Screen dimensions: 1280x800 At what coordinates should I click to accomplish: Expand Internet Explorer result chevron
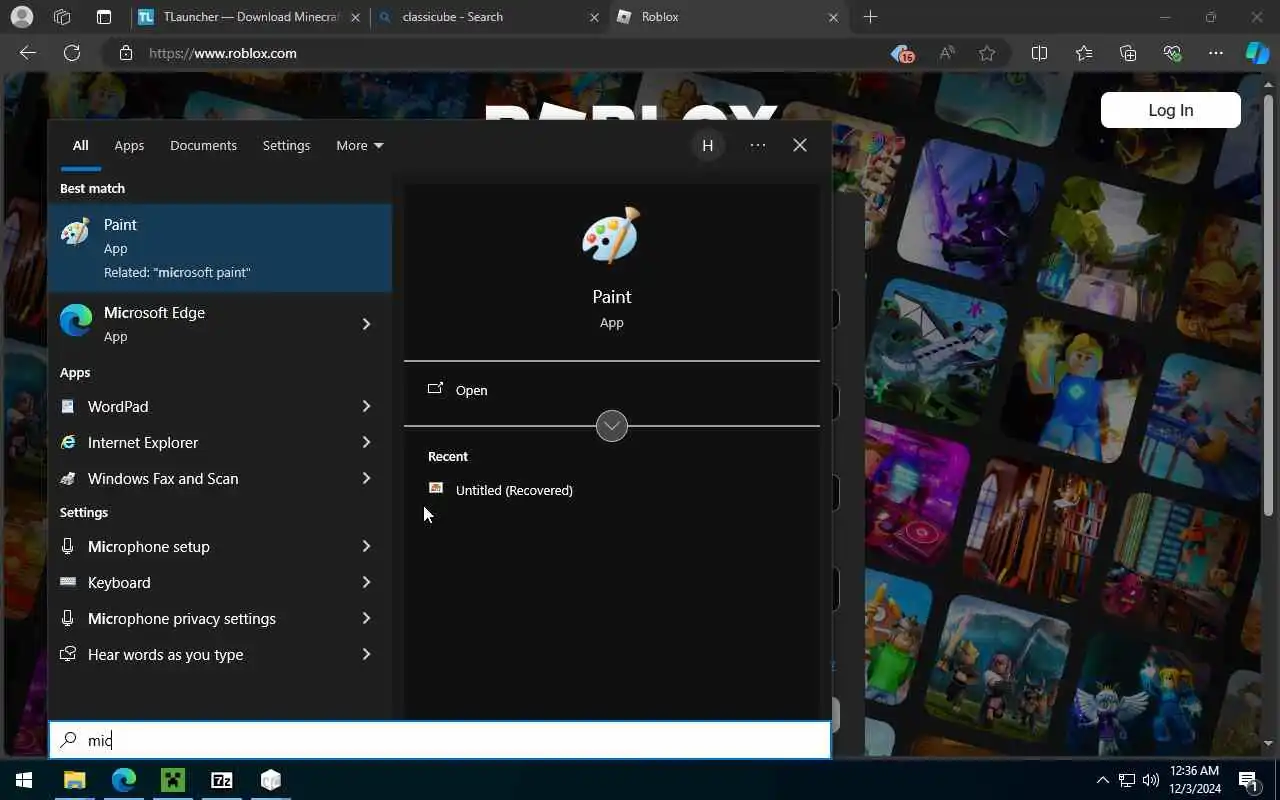[x=366, y=442]
